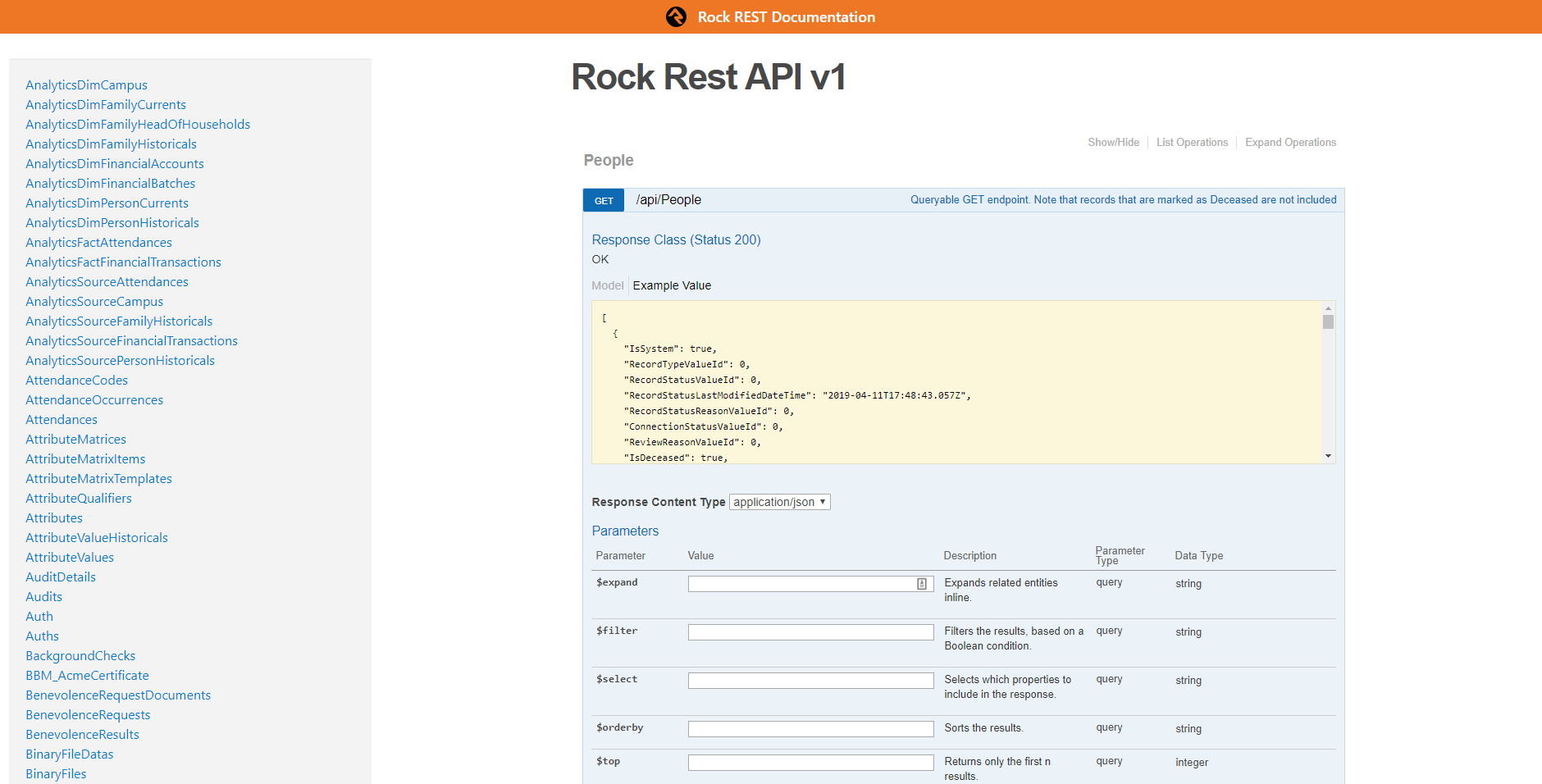The image size is (1542, 784).
Task: Open AnalyticsDimCampus in sidebar
Action: point(86,84)
